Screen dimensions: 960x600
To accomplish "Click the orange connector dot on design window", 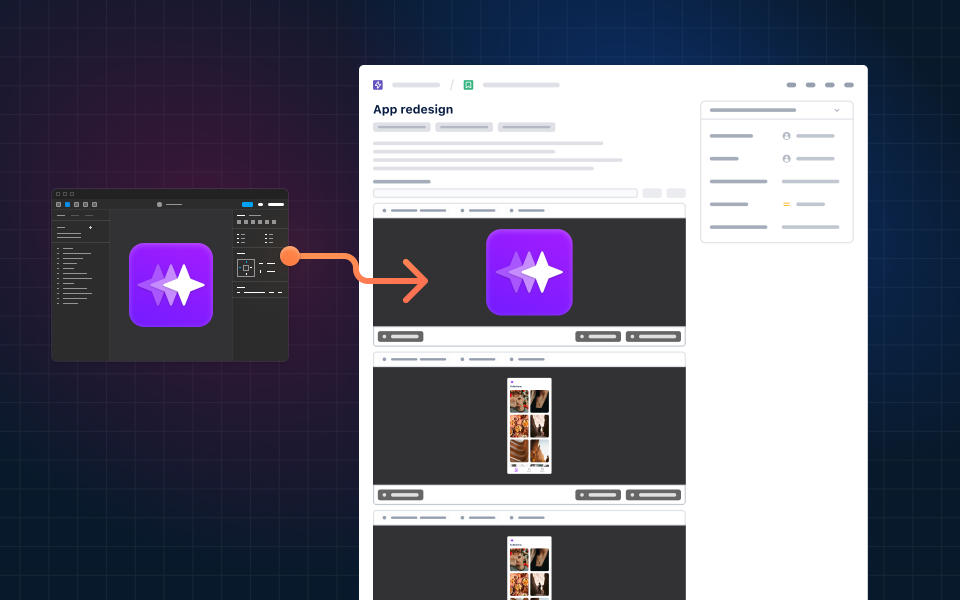I will 290,256.
